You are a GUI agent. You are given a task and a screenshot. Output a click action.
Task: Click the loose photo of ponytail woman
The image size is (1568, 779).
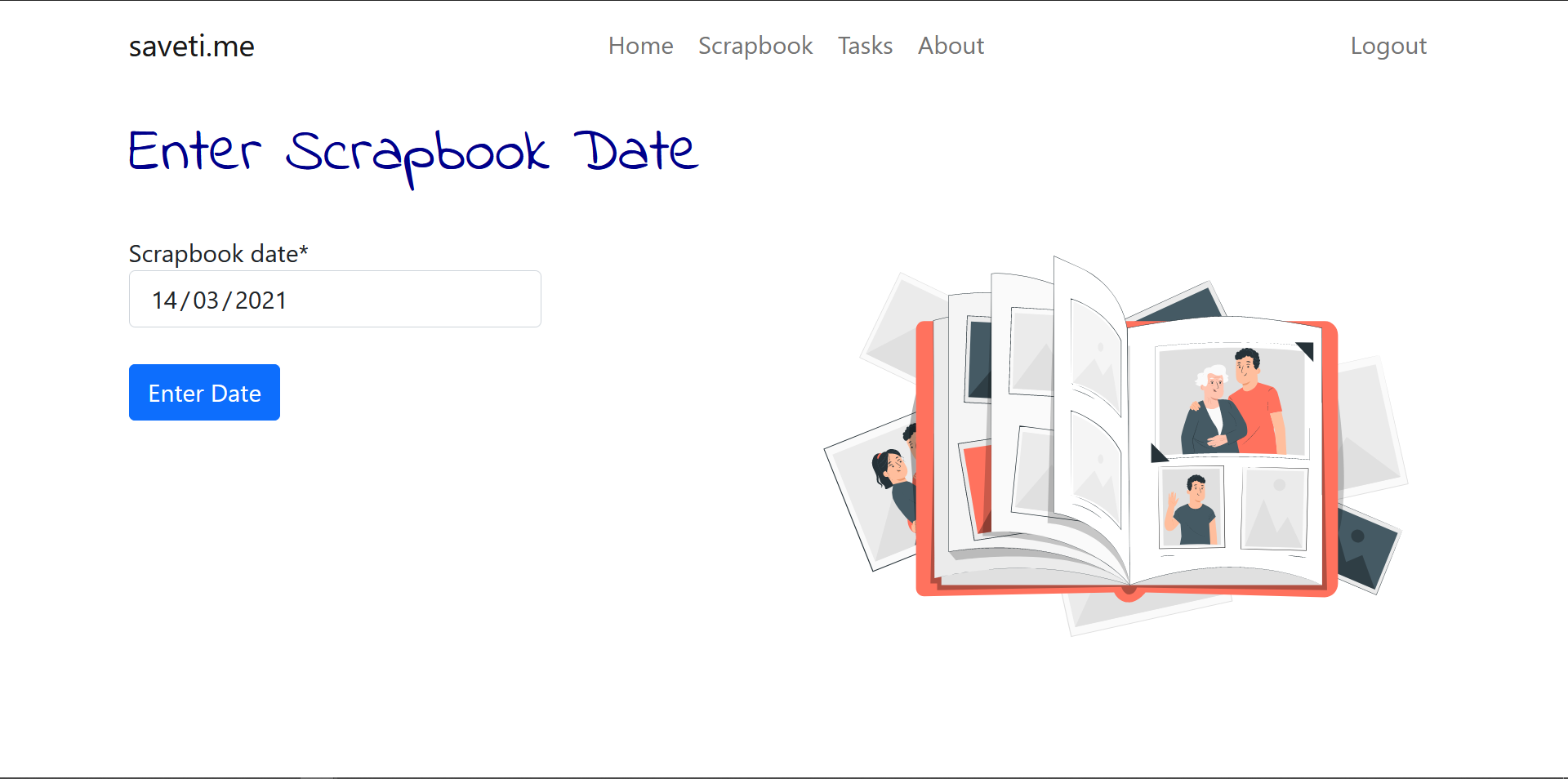point(874,494)
